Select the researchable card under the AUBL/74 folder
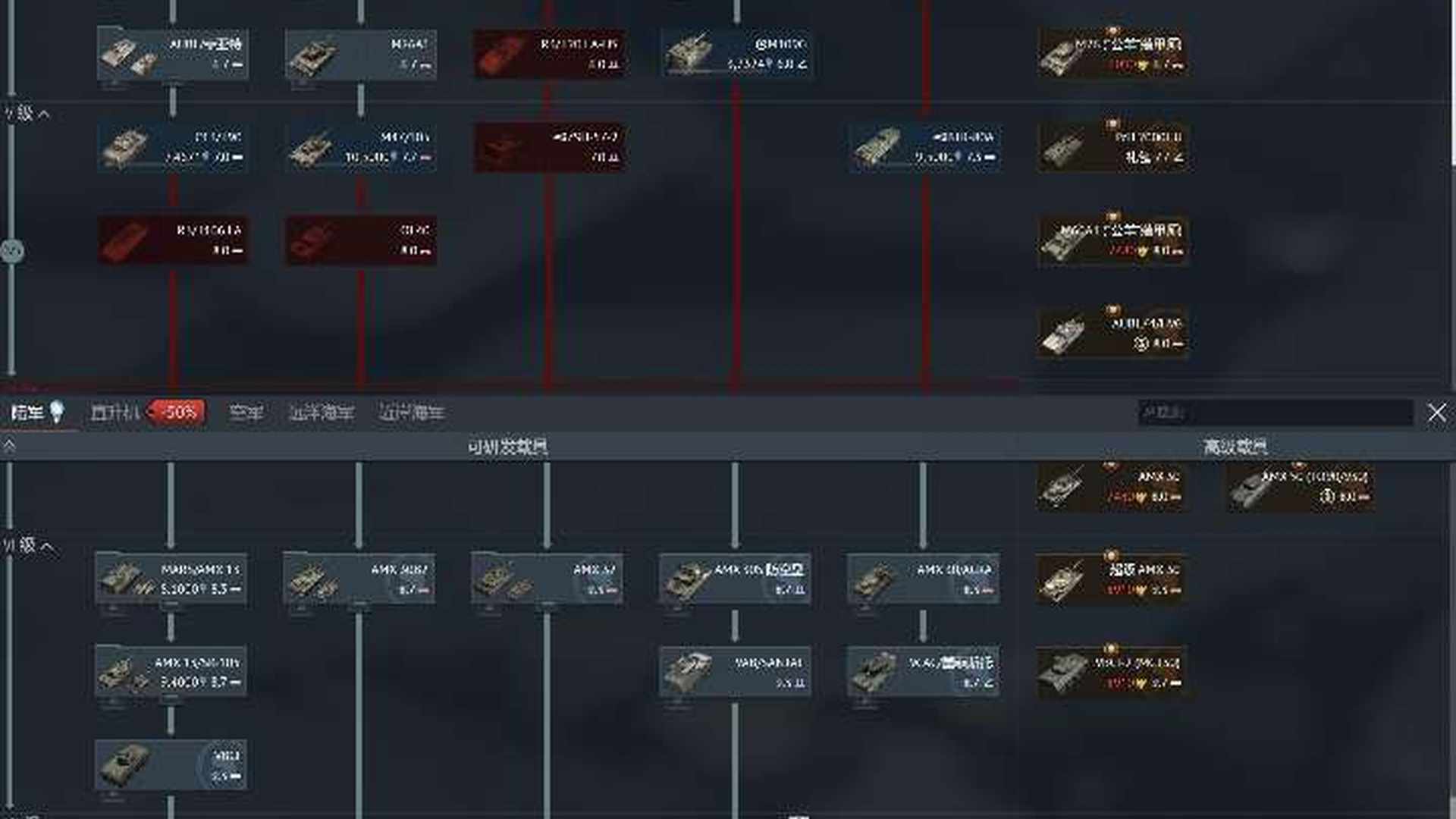The image size is (1456, 819). click(172, 147)
